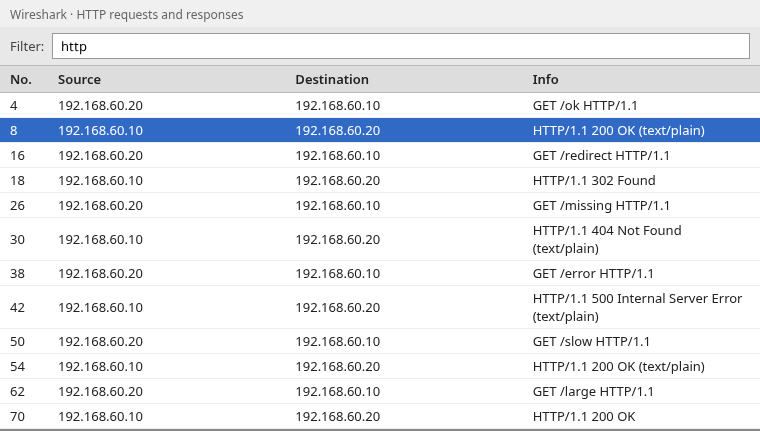Image resolution: width=760 pixels, height=431 pixels.
Task: Click destination 192.168.60.20 in packet 30 row
Action: click(x=338, y=239)
